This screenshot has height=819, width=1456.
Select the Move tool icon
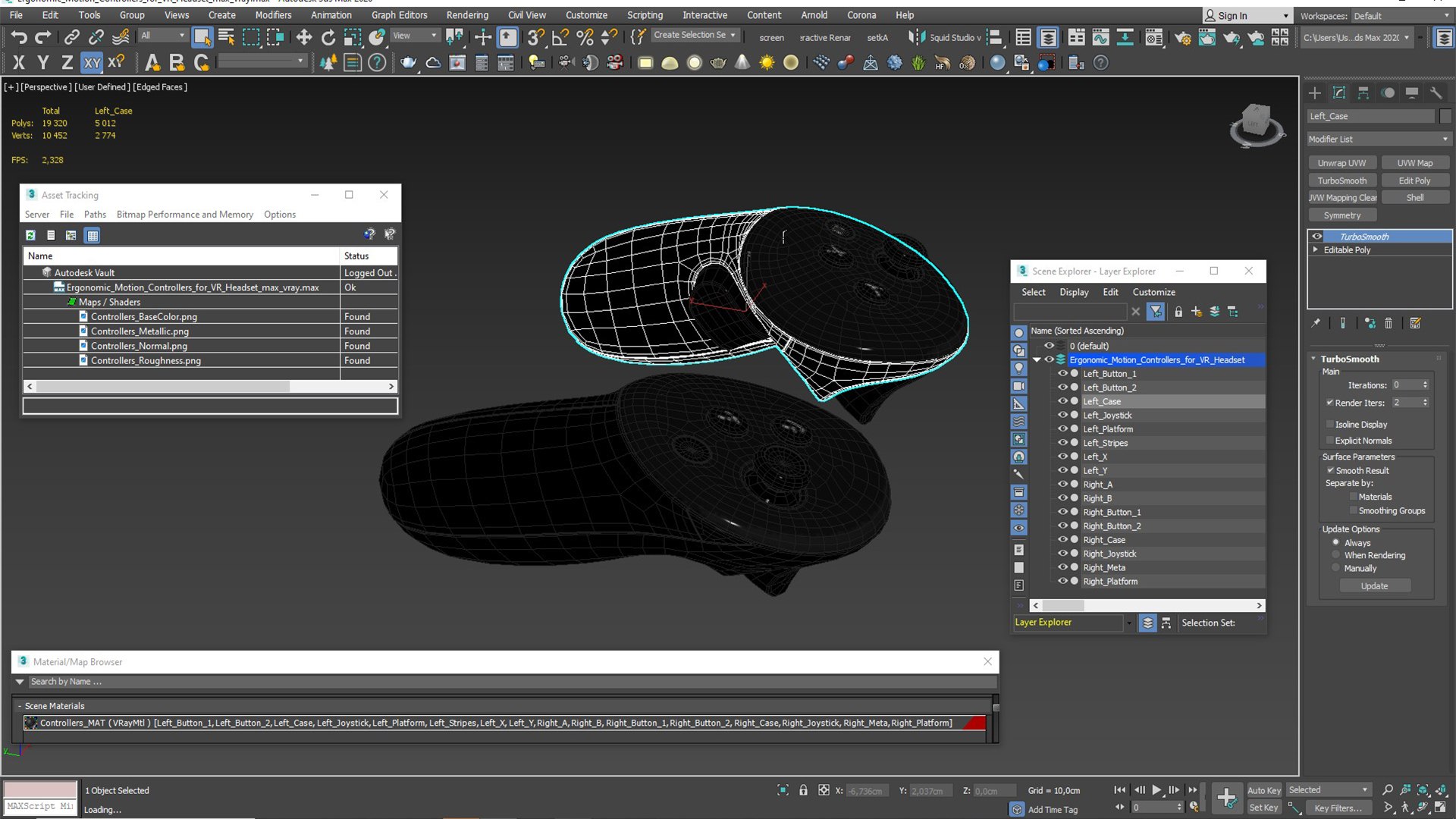303,36
